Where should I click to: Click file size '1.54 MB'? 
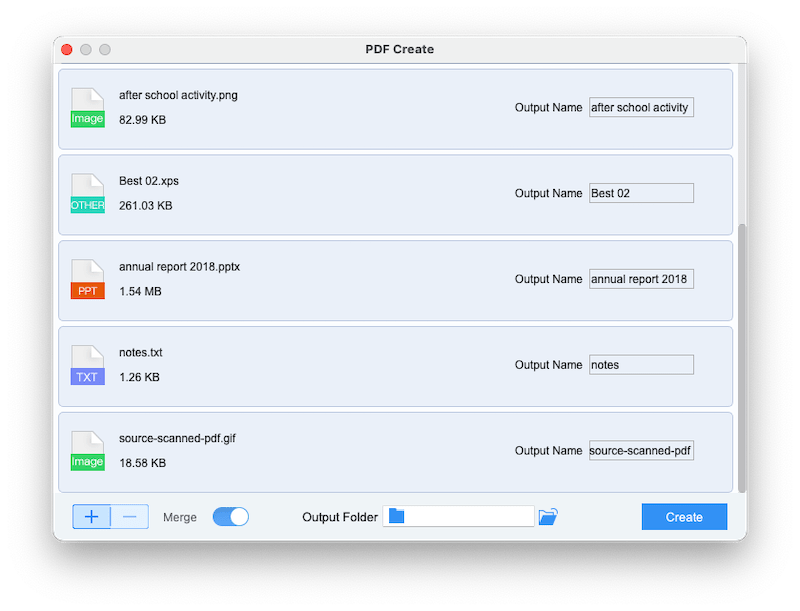pyautogui.click(x=140, y=291)
